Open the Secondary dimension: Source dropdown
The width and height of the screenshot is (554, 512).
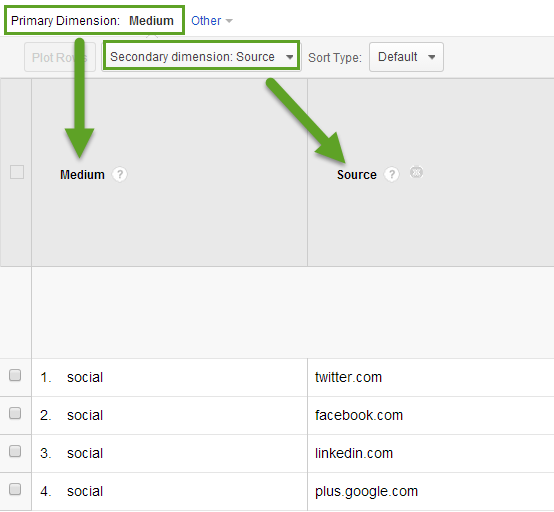coord(201,57)
